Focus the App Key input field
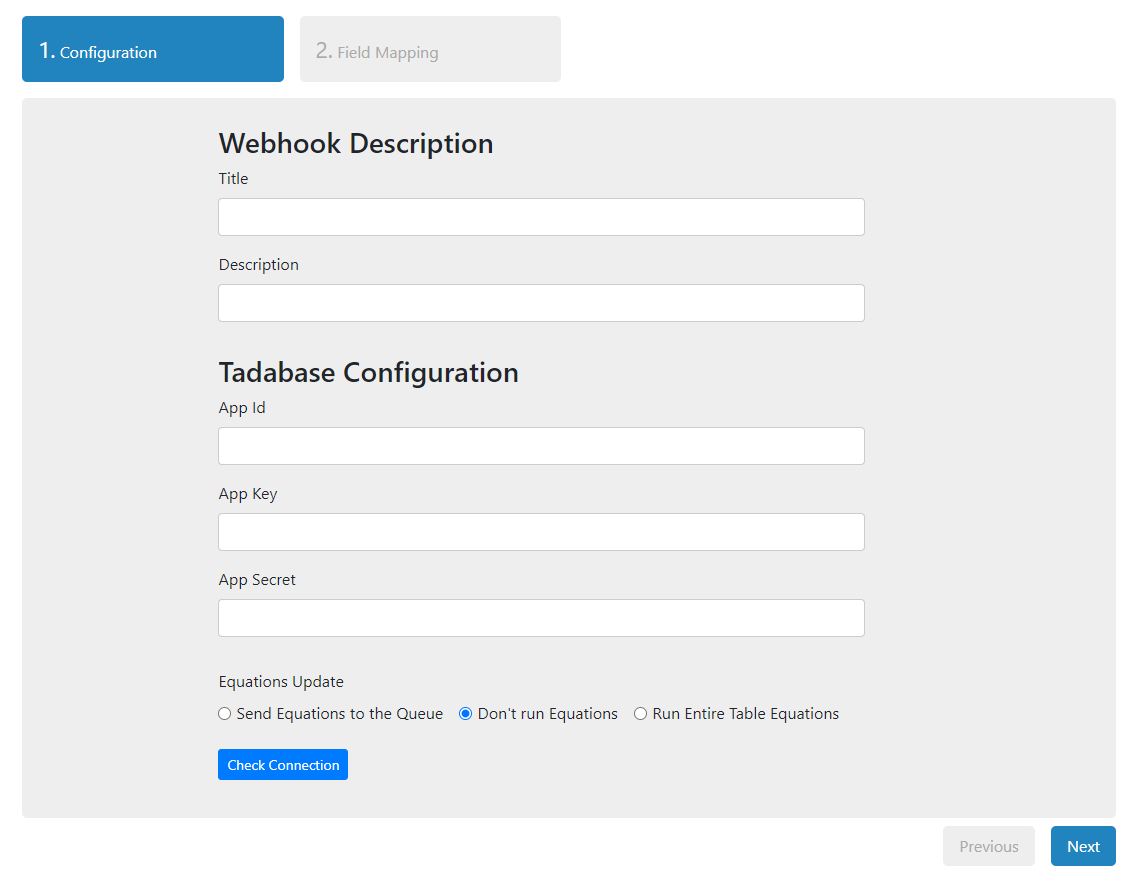The height and width of the screenshot is (880, 1142). (541, 532)
